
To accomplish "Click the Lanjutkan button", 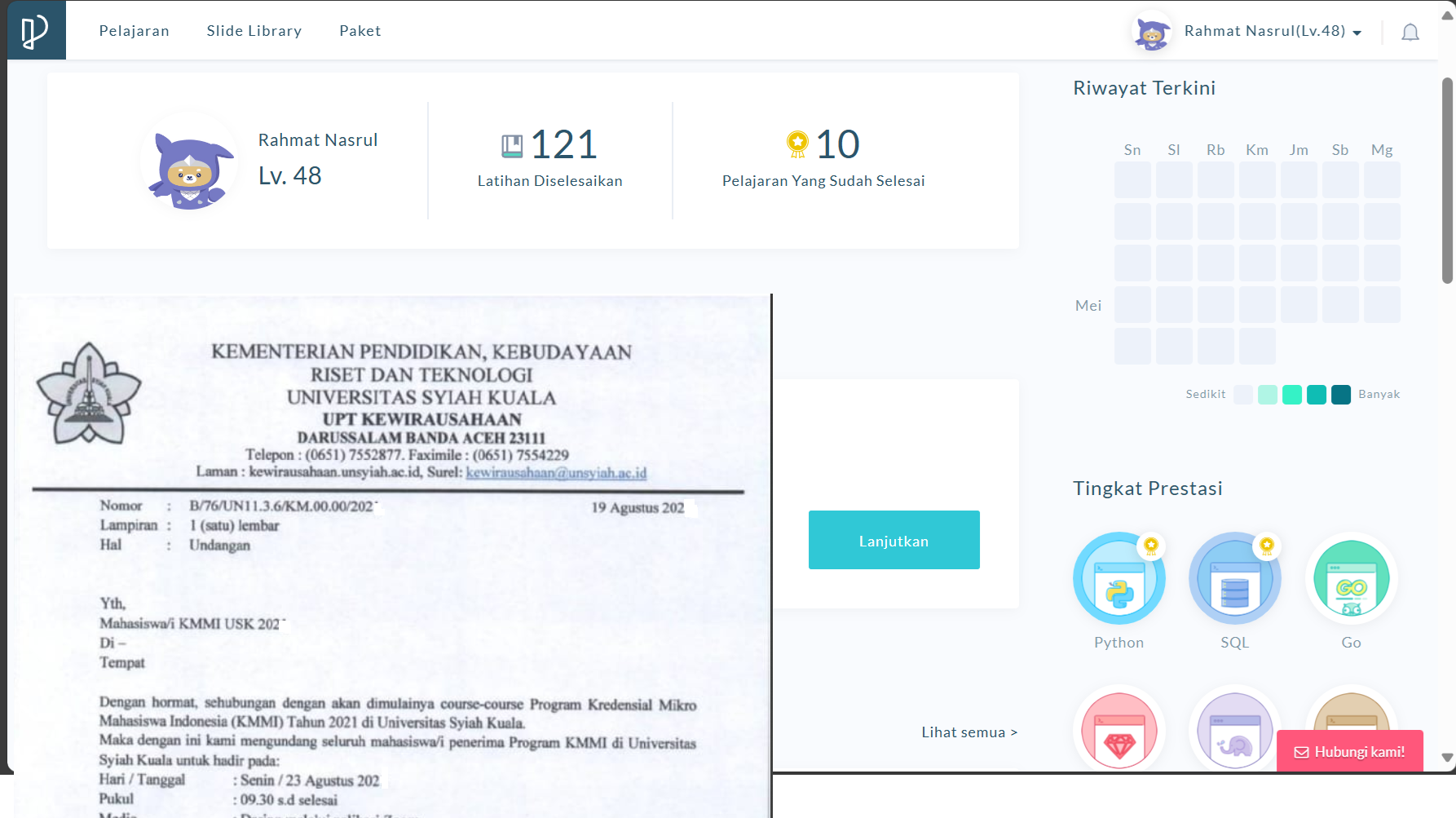I will pos(894,540).
